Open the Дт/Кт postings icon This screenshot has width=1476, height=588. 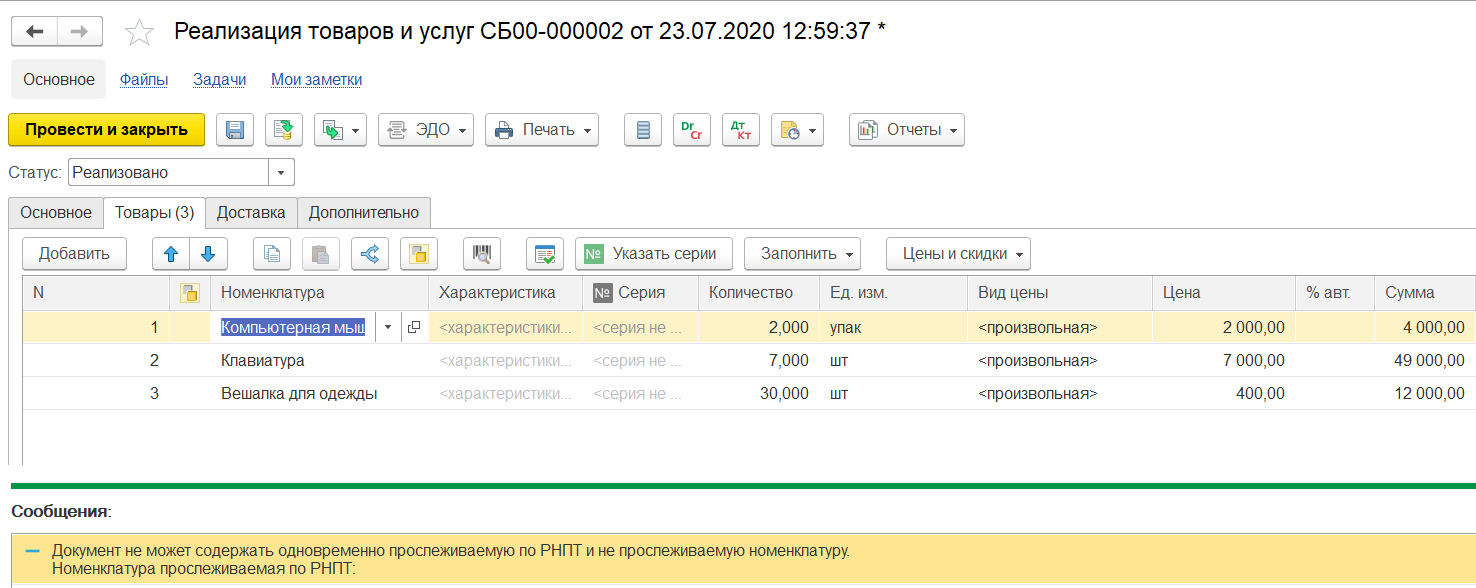[x=741, y=130]
